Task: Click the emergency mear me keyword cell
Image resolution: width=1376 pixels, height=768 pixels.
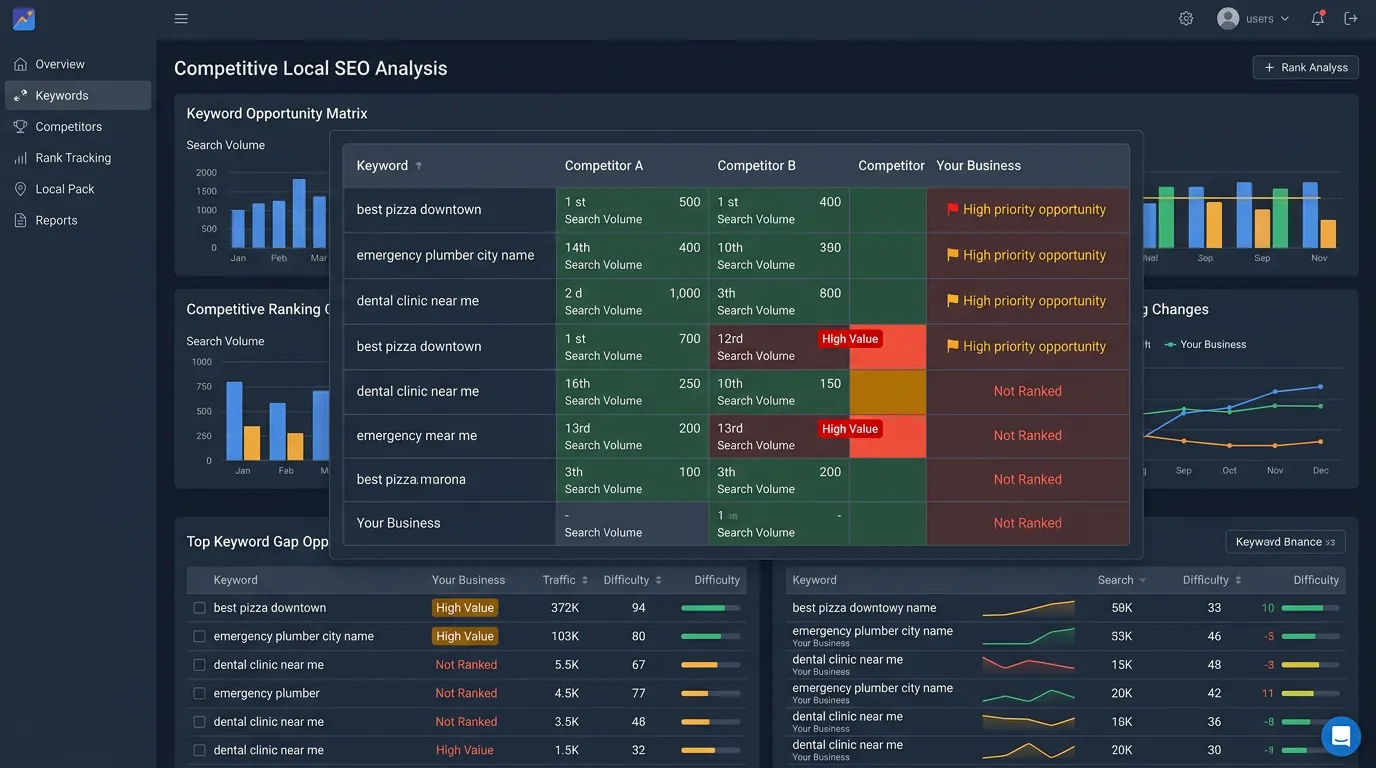Action: pos(450,436)
